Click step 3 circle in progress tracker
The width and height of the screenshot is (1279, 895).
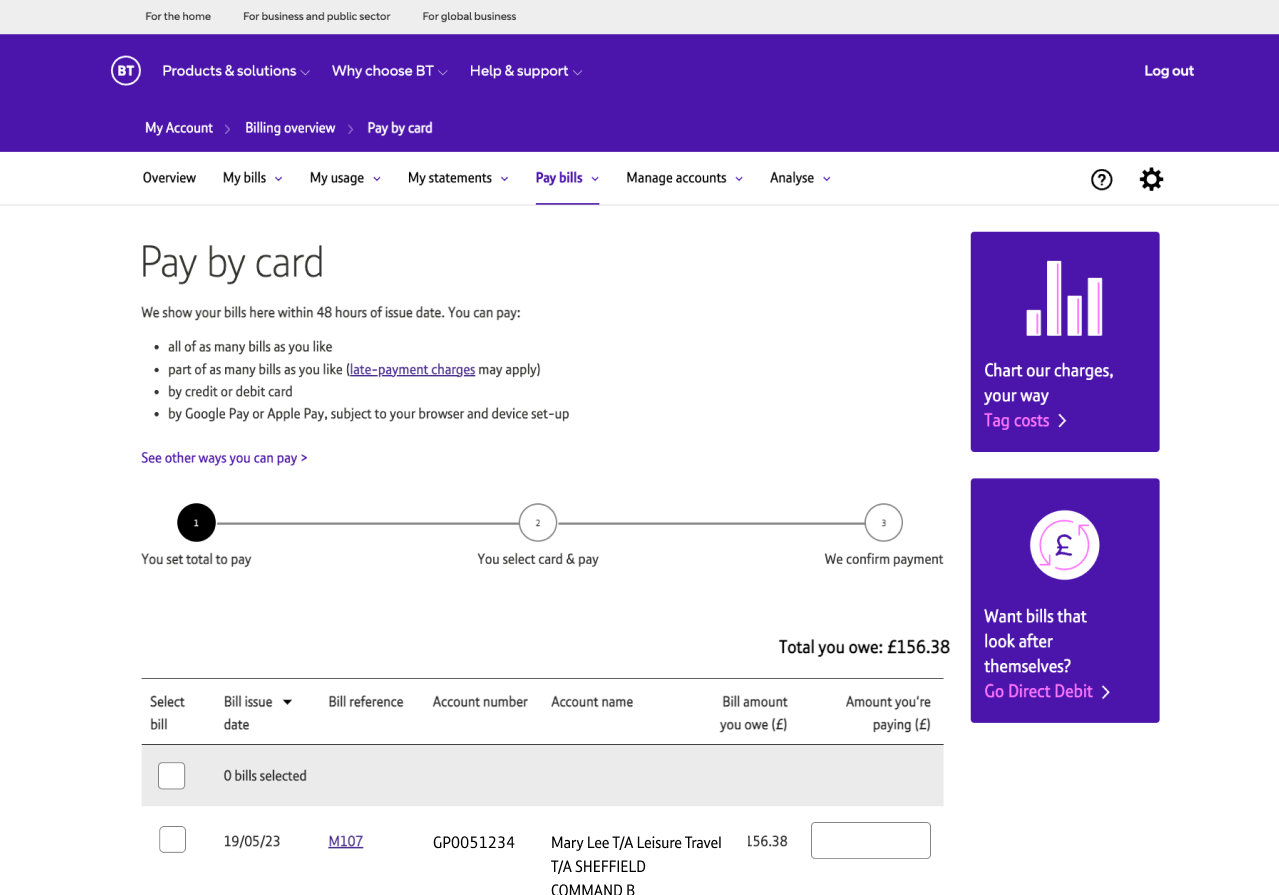tap(883, 523)
